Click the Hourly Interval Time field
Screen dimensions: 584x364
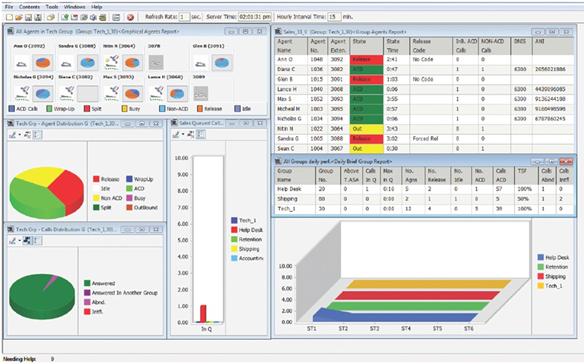(x=334, y=17)
